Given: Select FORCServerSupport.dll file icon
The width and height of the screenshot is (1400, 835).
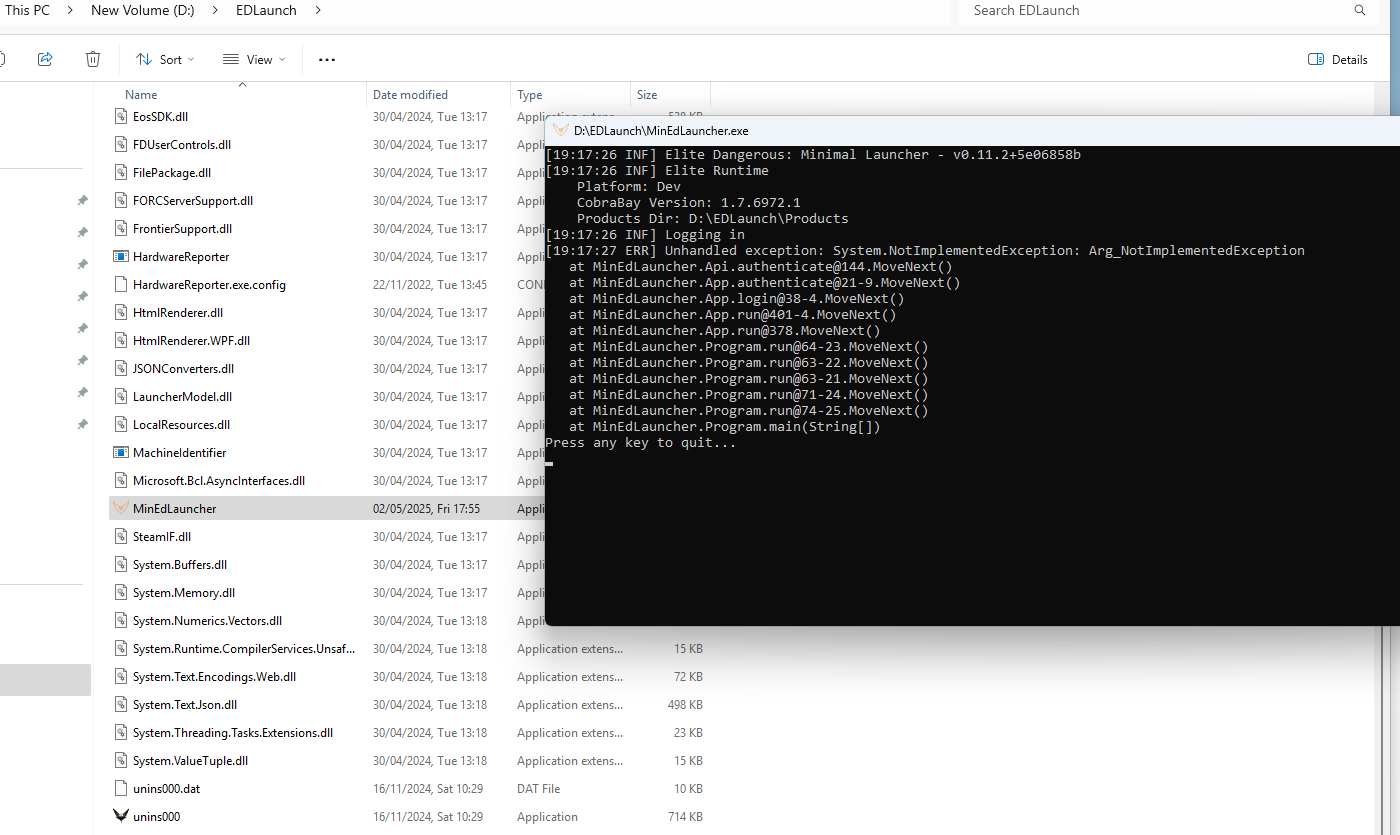Looking at the screenshot, I should (x=121, y=201).
